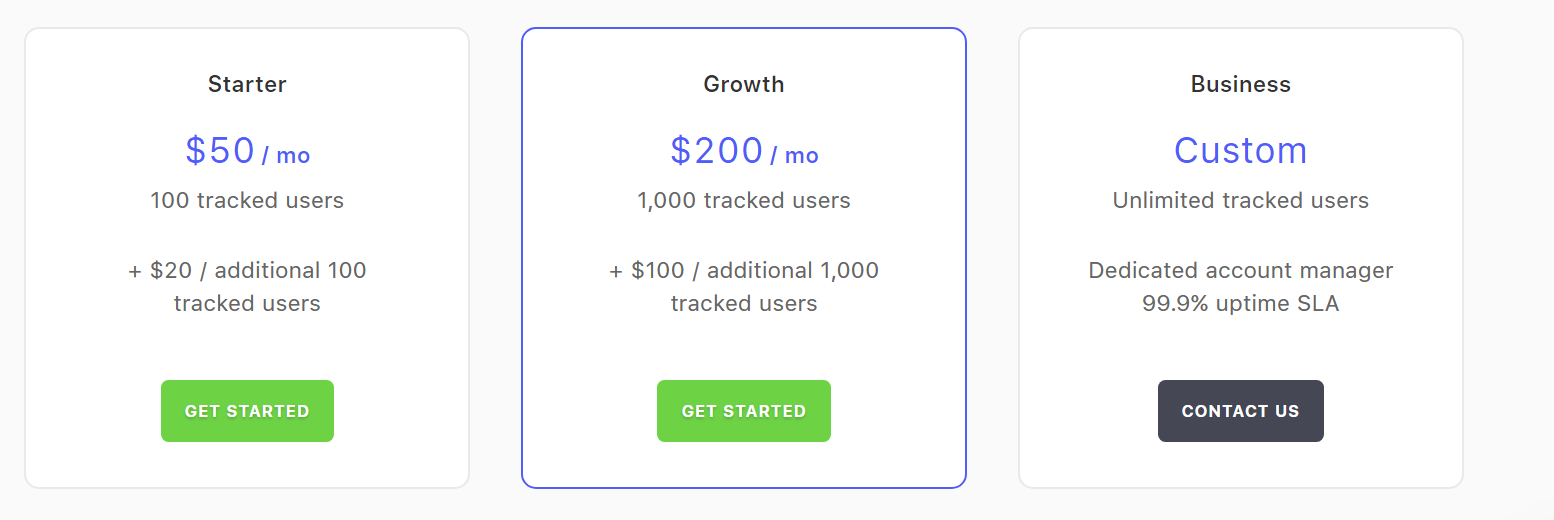Image resolution: width=1554 pixels, height=520 pixels.
Task: Select the Starter plan heading
Action: (x=247, y=85)
